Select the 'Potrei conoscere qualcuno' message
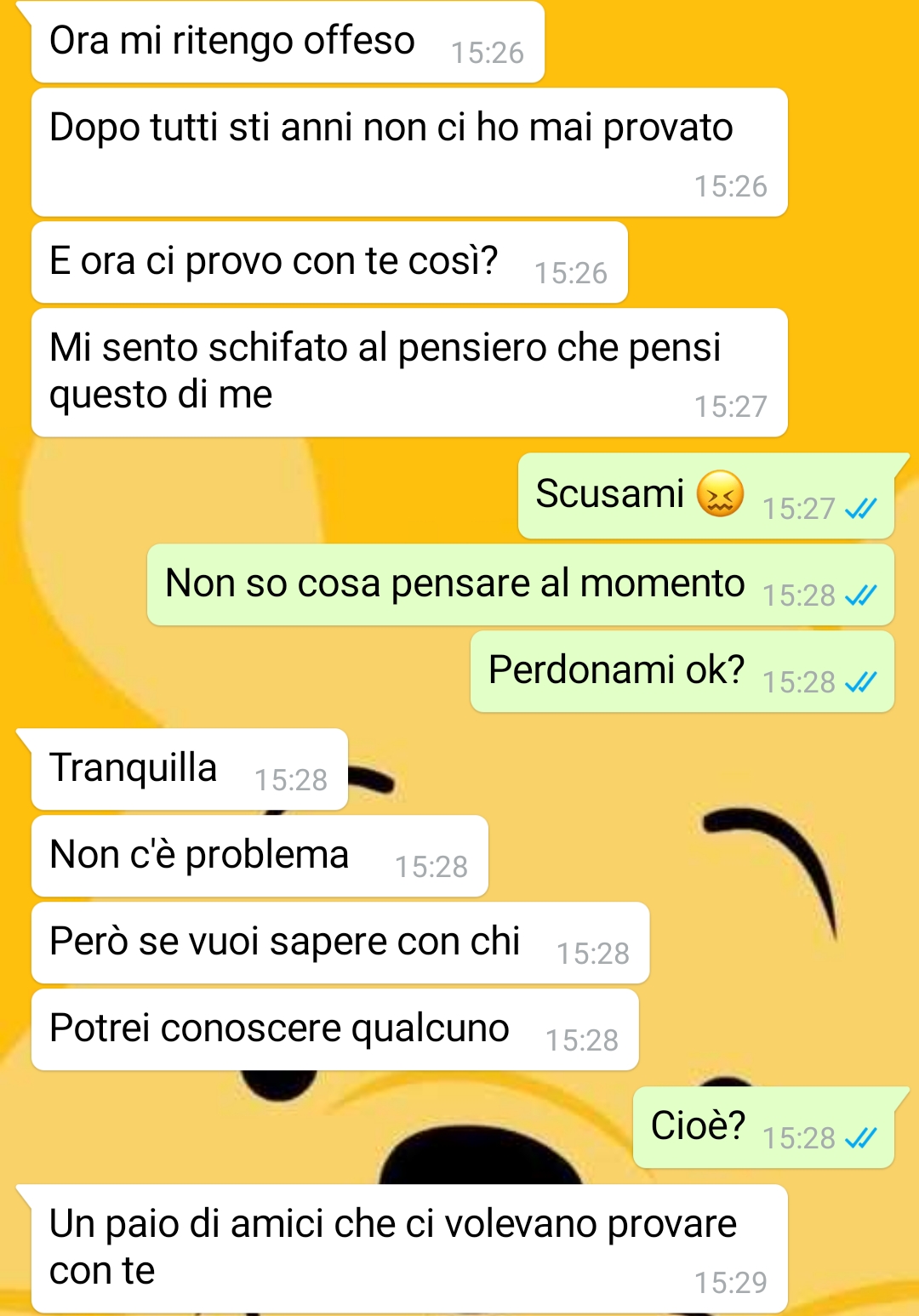 point(335,1030)
